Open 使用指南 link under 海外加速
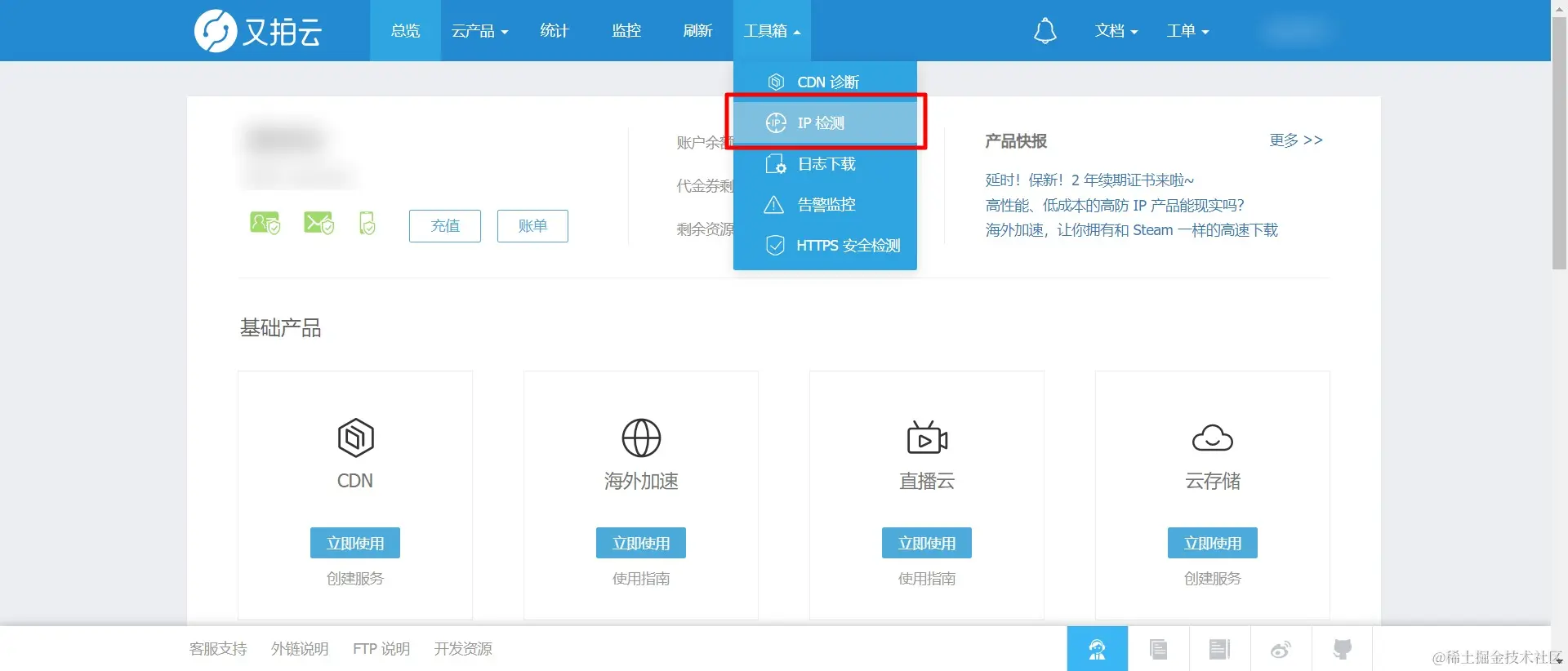The image size is (1568, 671). (x=641, y=579)
